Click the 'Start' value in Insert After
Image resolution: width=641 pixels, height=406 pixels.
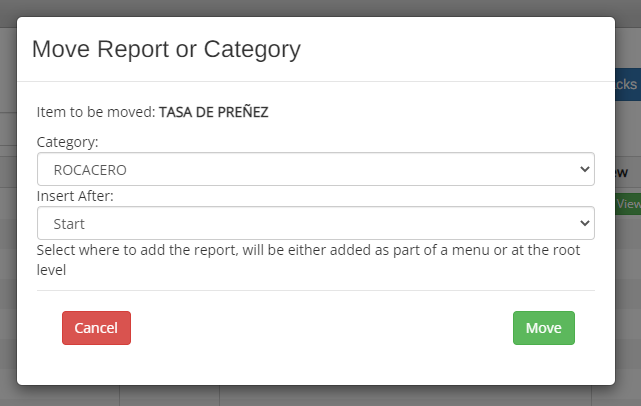pos(69,223)
